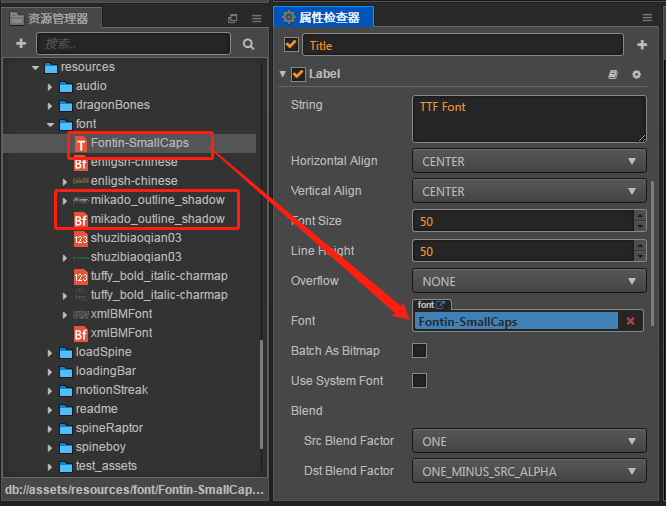Open the Horizontal Align dropdown

[x=529, y=161]
